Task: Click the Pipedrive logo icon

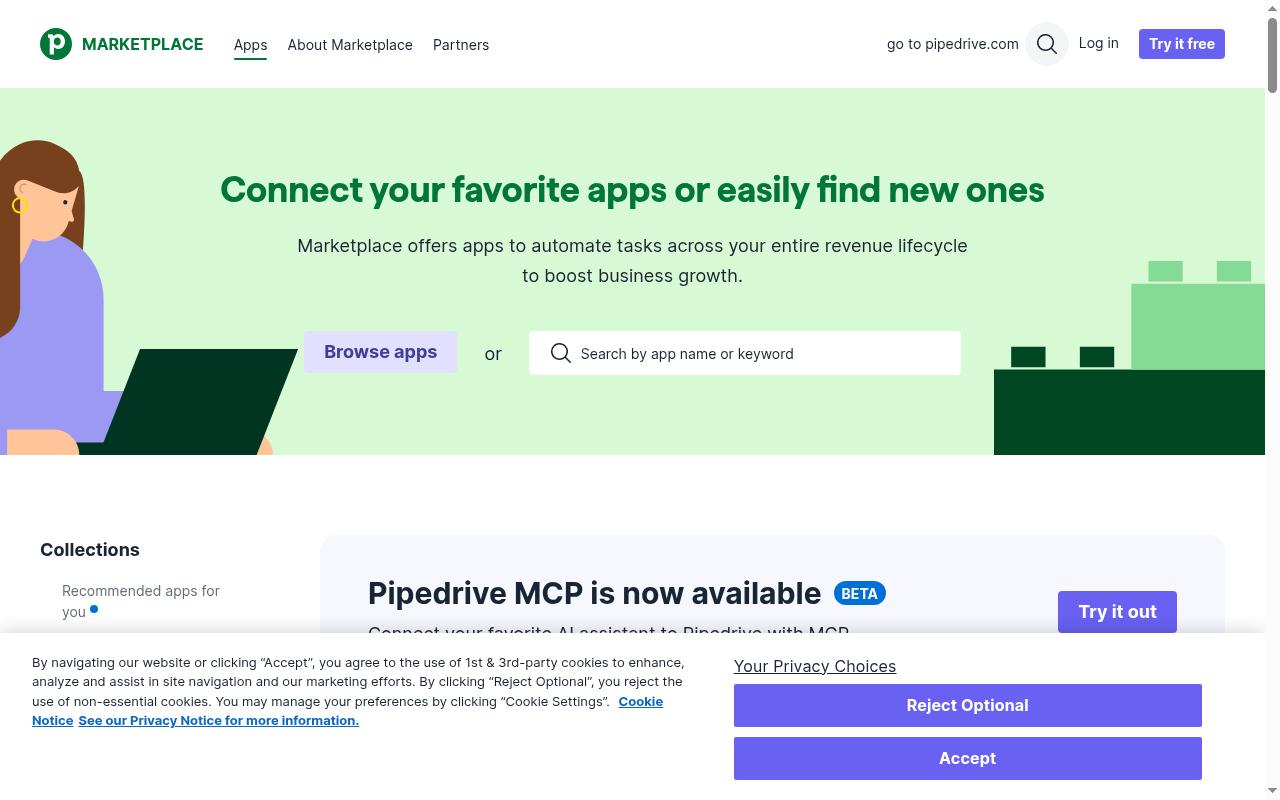Action: pos(56,44)
